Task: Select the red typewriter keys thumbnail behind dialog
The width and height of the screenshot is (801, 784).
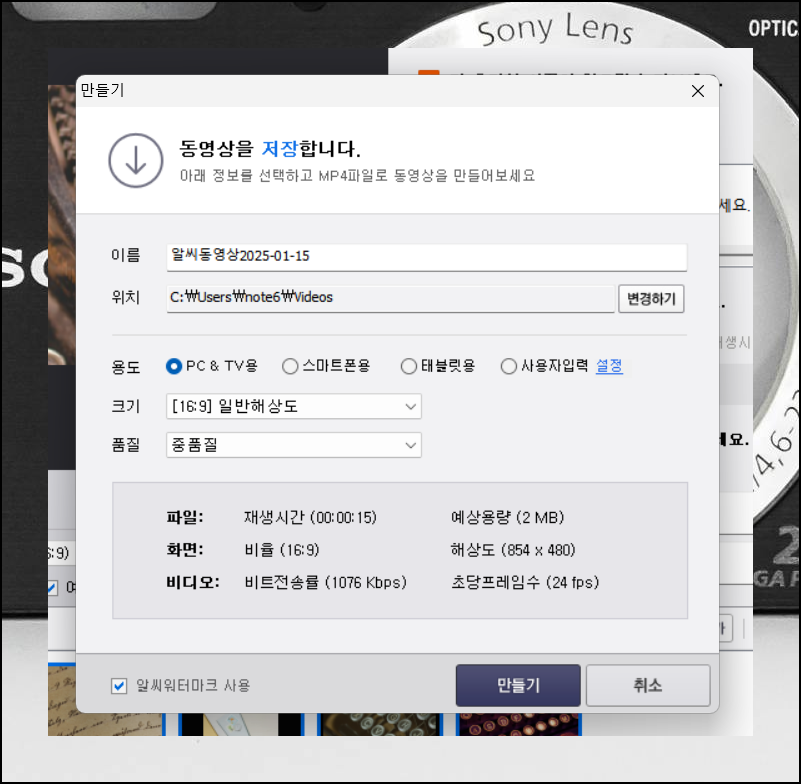Action: pos(520,725)
